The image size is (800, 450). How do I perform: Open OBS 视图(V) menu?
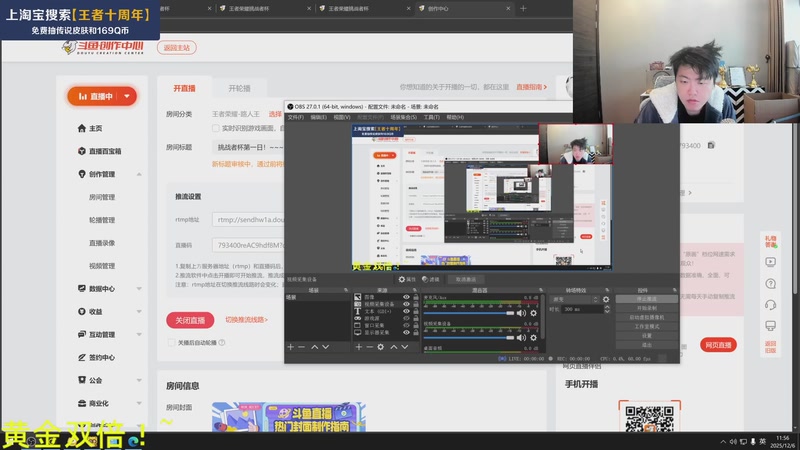click(x=342, y=117)
